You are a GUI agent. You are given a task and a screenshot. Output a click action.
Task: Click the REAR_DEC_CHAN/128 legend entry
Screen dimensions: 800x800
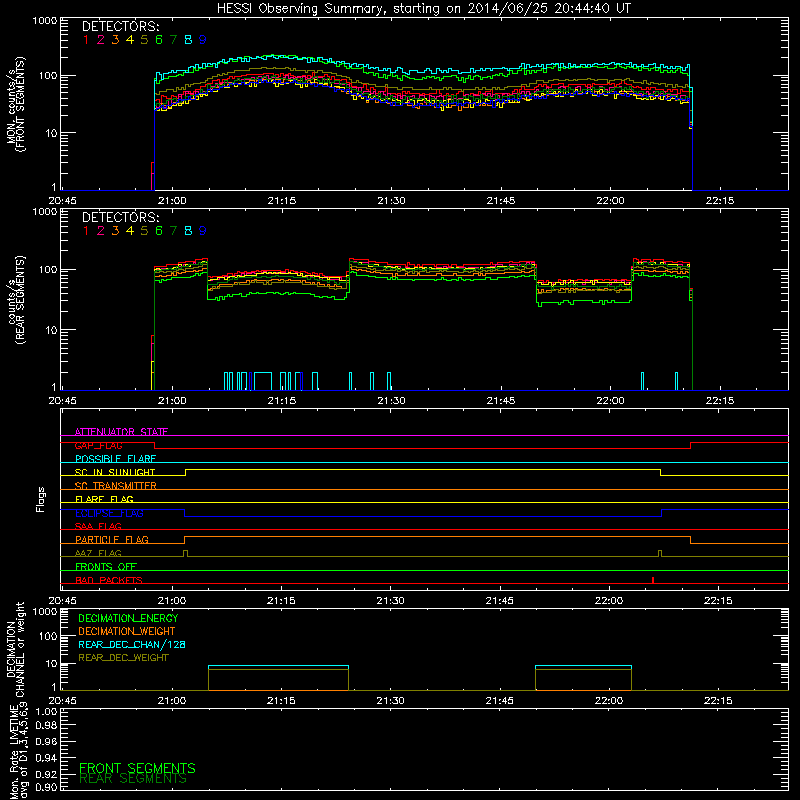[132, 644]
